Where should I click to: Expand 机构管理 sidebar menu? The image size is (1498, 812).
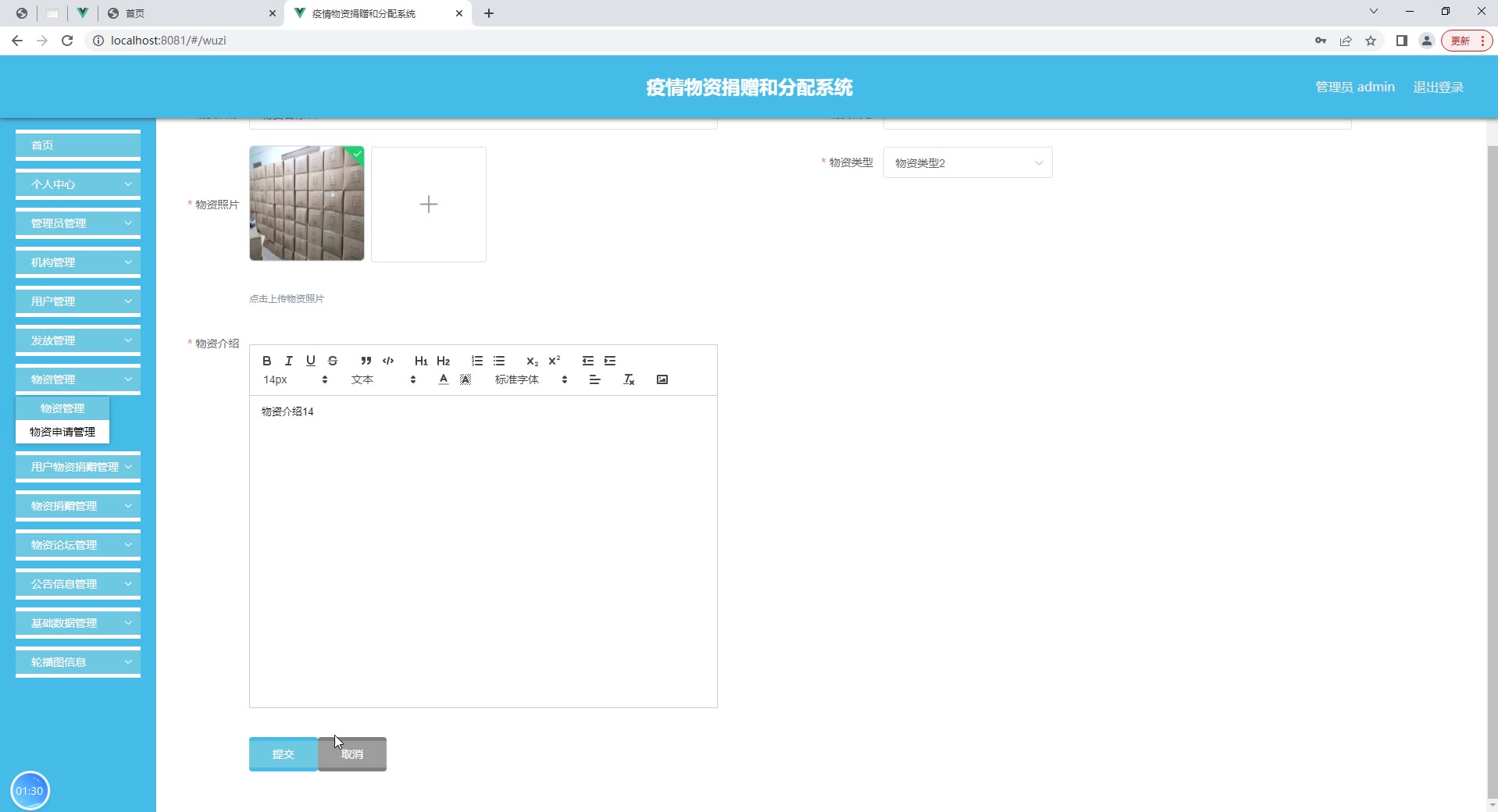78,262
